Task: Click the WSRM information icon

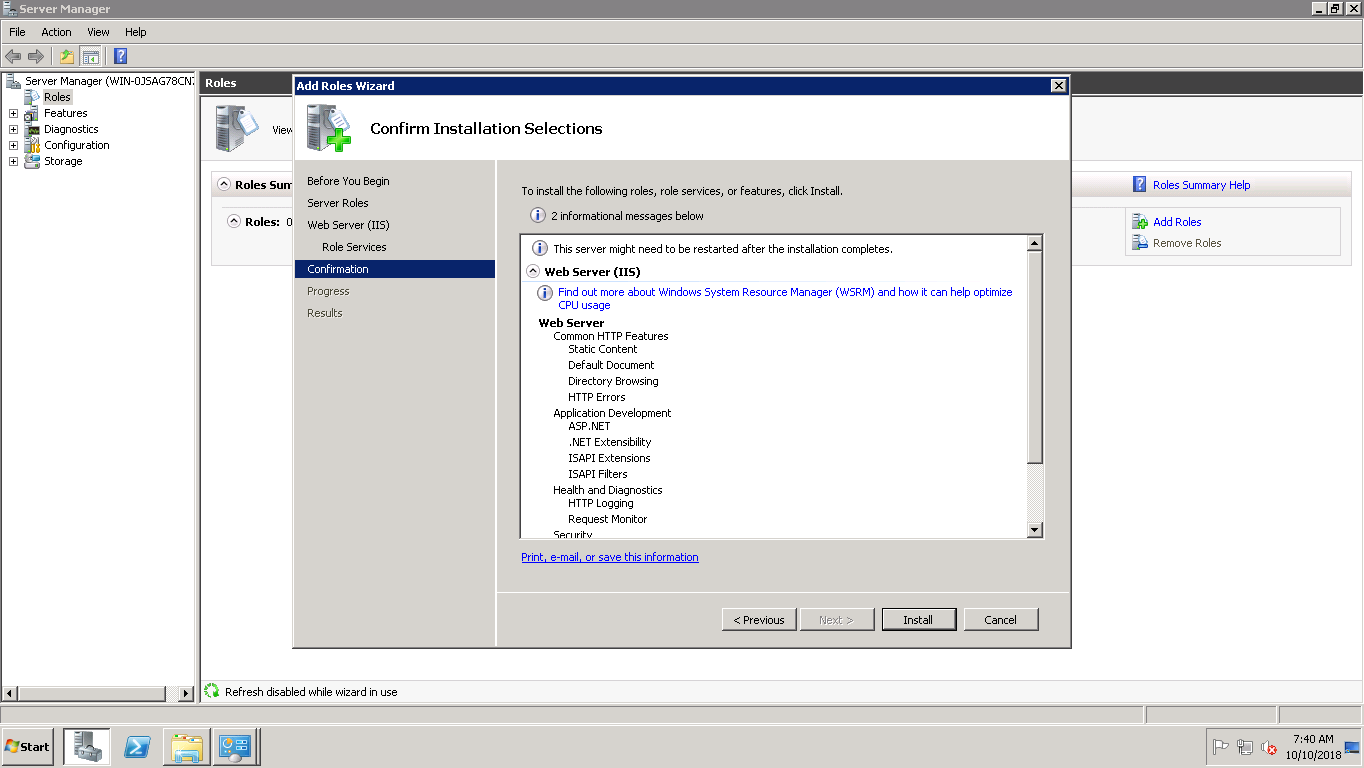Action: click(545, 293)
